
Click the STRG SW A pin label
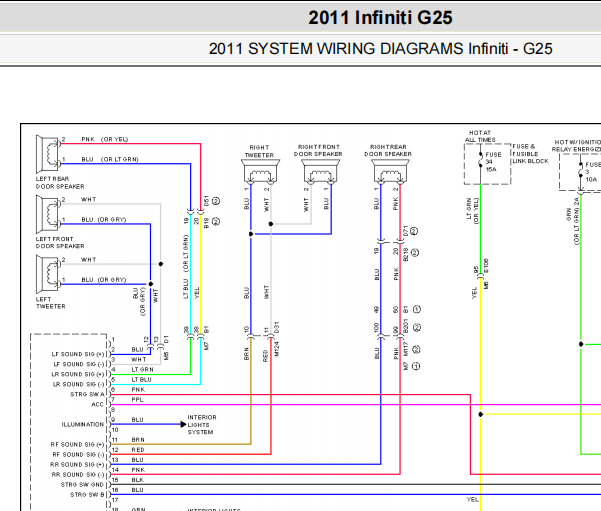[x=89, y=394]
